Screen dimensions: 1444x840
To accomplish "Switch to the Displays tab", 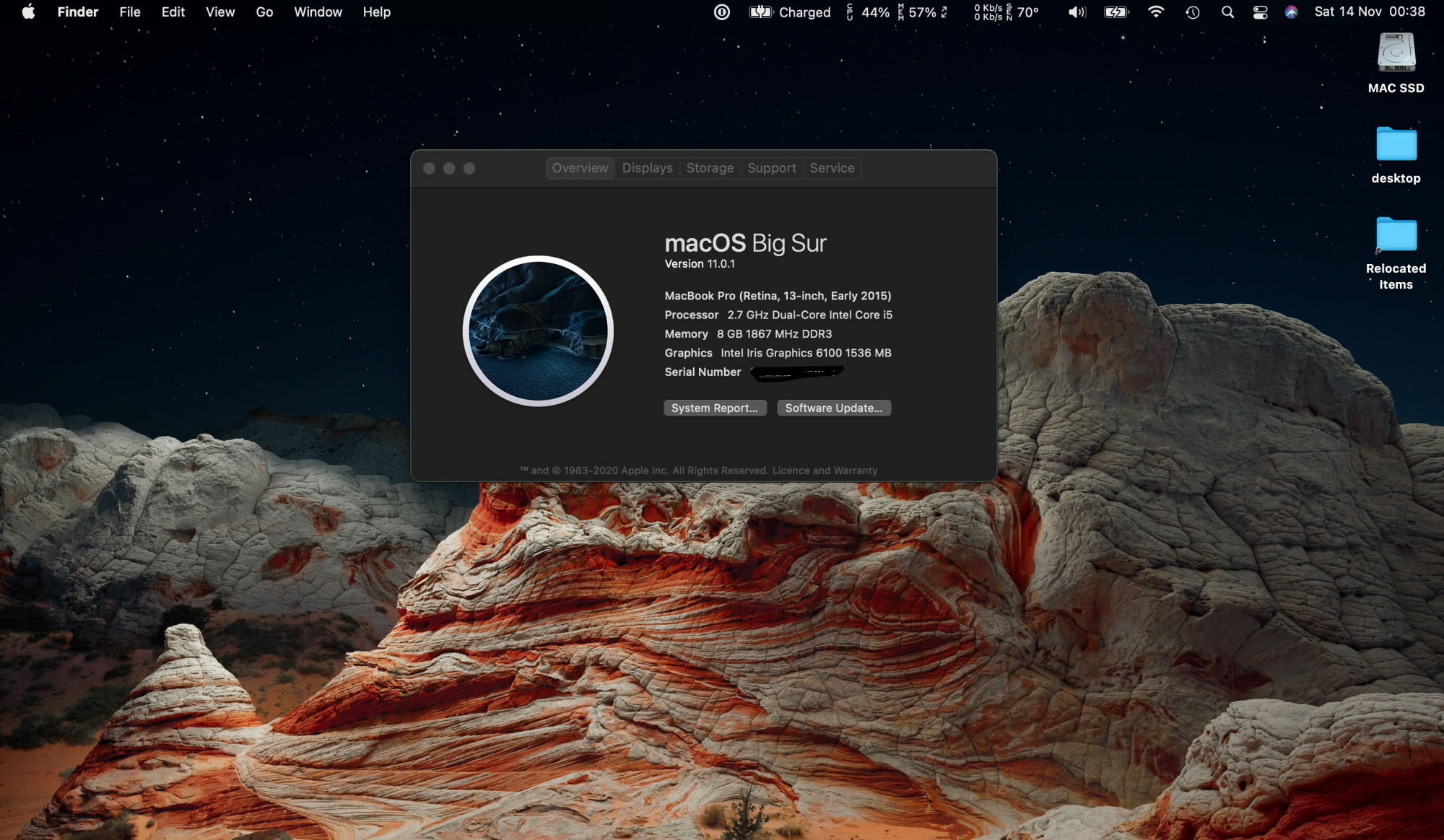I will point(647,168).
